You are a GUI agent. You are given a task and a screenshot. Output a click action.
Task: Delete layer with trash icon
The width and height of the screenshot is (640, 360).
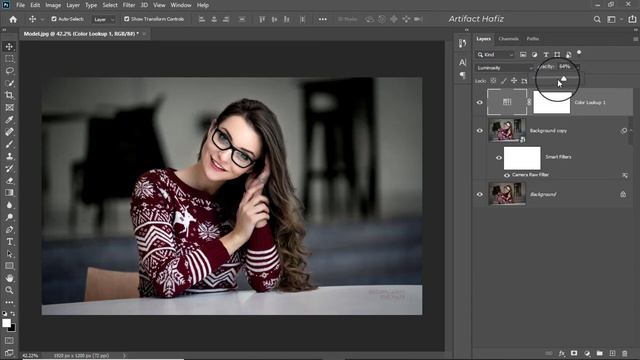point(624,353)
